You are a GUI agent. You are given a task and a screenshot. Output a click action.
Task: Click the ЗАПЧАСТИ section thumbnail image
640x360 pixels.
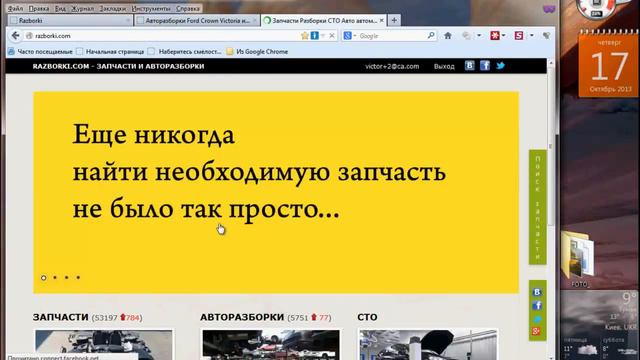point(104,344)
